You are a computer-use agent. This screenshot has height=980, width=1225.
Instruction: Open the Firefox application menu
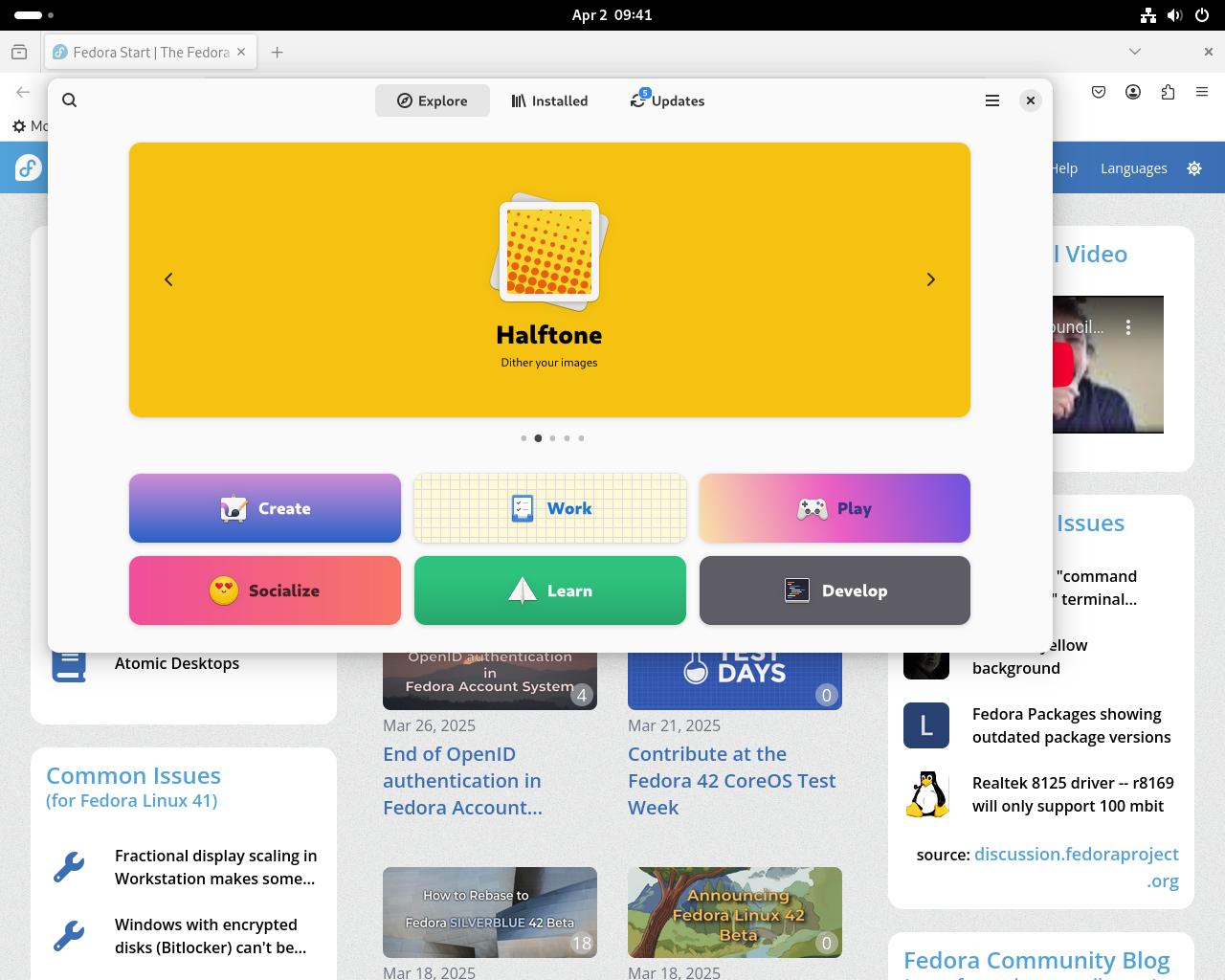(1202, 92)
